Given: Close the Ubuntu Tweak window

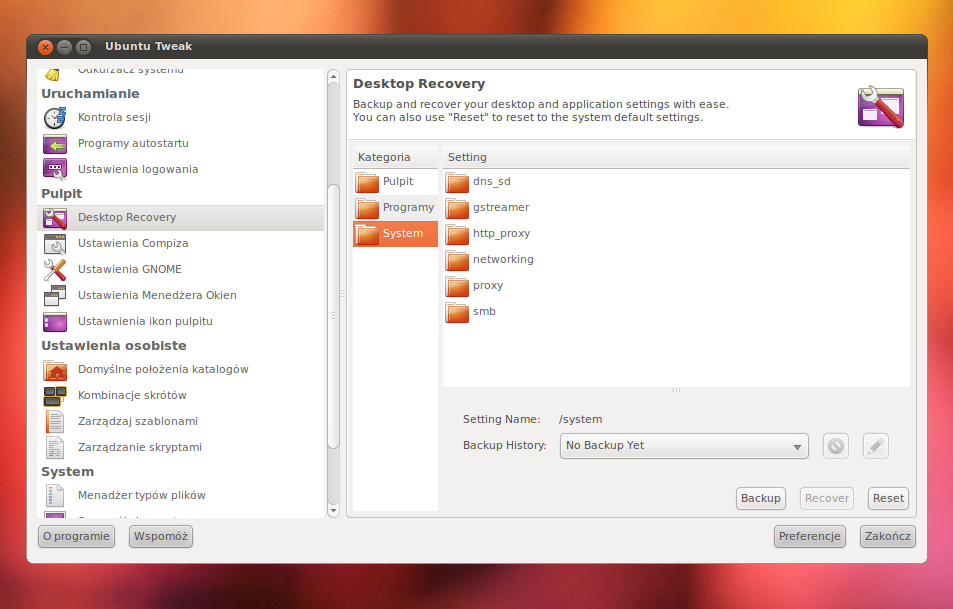Looking at the screenshot, I should [x=46, y=47].
